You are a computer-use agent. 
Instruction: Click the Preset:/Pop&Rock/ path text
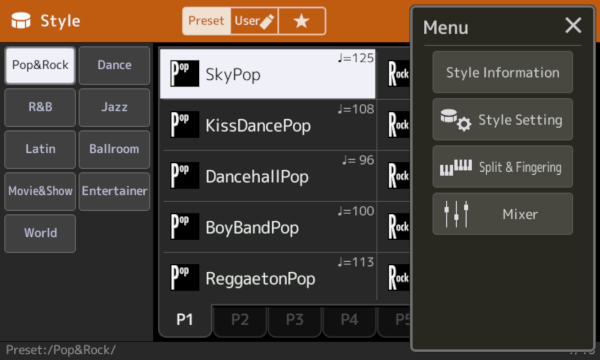pos(60,350)
